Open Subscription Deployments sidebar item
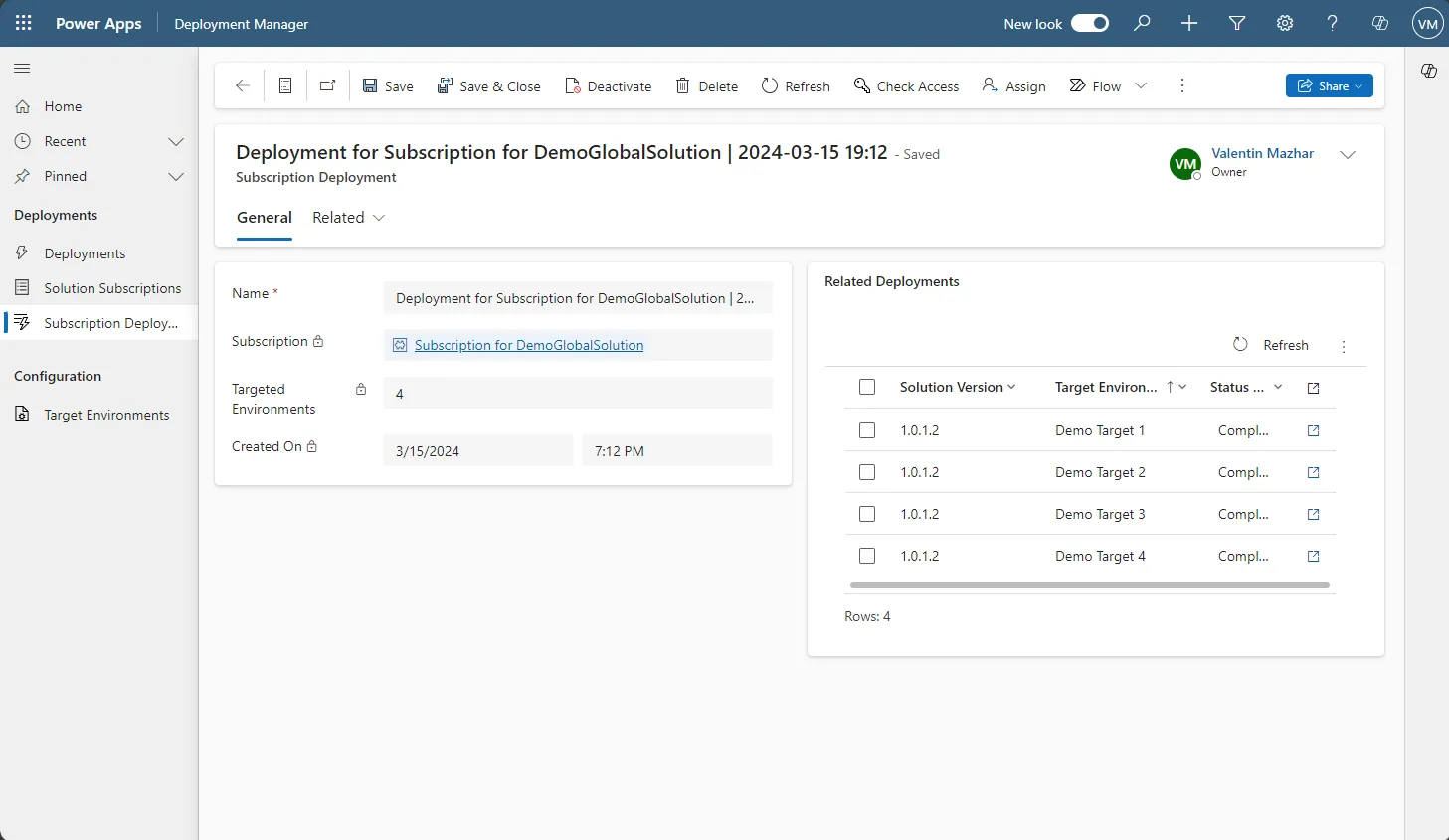The height and width of the screenshot is (840, 1449). click(99, 323)
